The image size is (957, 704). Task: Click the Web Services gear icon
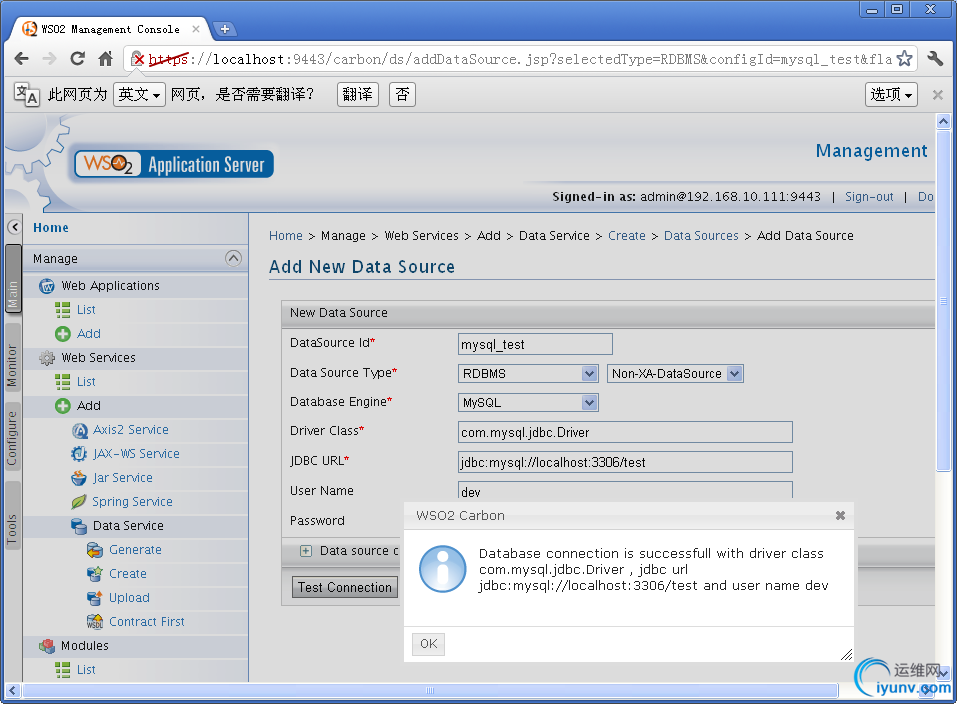(x=47, y=358)
